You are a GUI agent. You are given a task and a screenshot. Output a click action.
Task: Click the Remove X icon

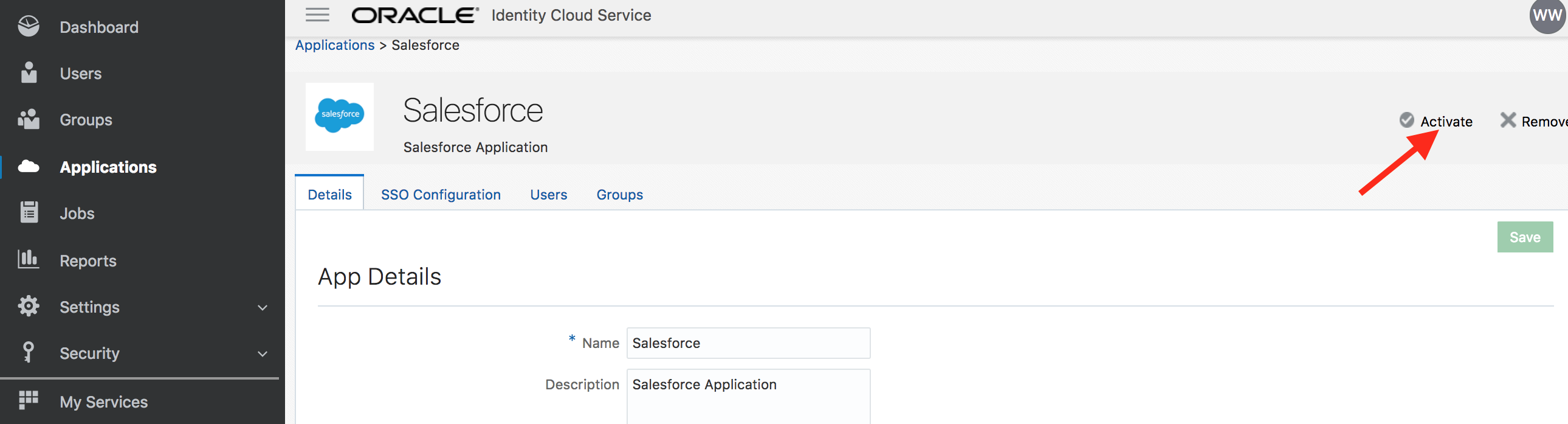pyautogui.click(x=1508, y=120)
